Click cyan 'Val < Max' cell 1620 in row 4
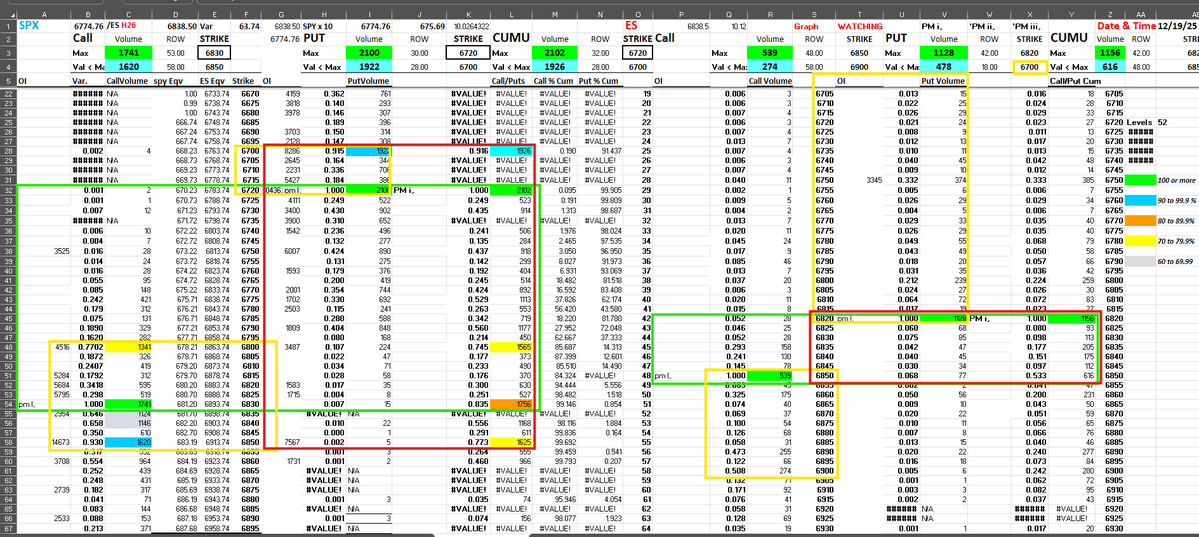The image size is (1199, 537). [128, 67]
